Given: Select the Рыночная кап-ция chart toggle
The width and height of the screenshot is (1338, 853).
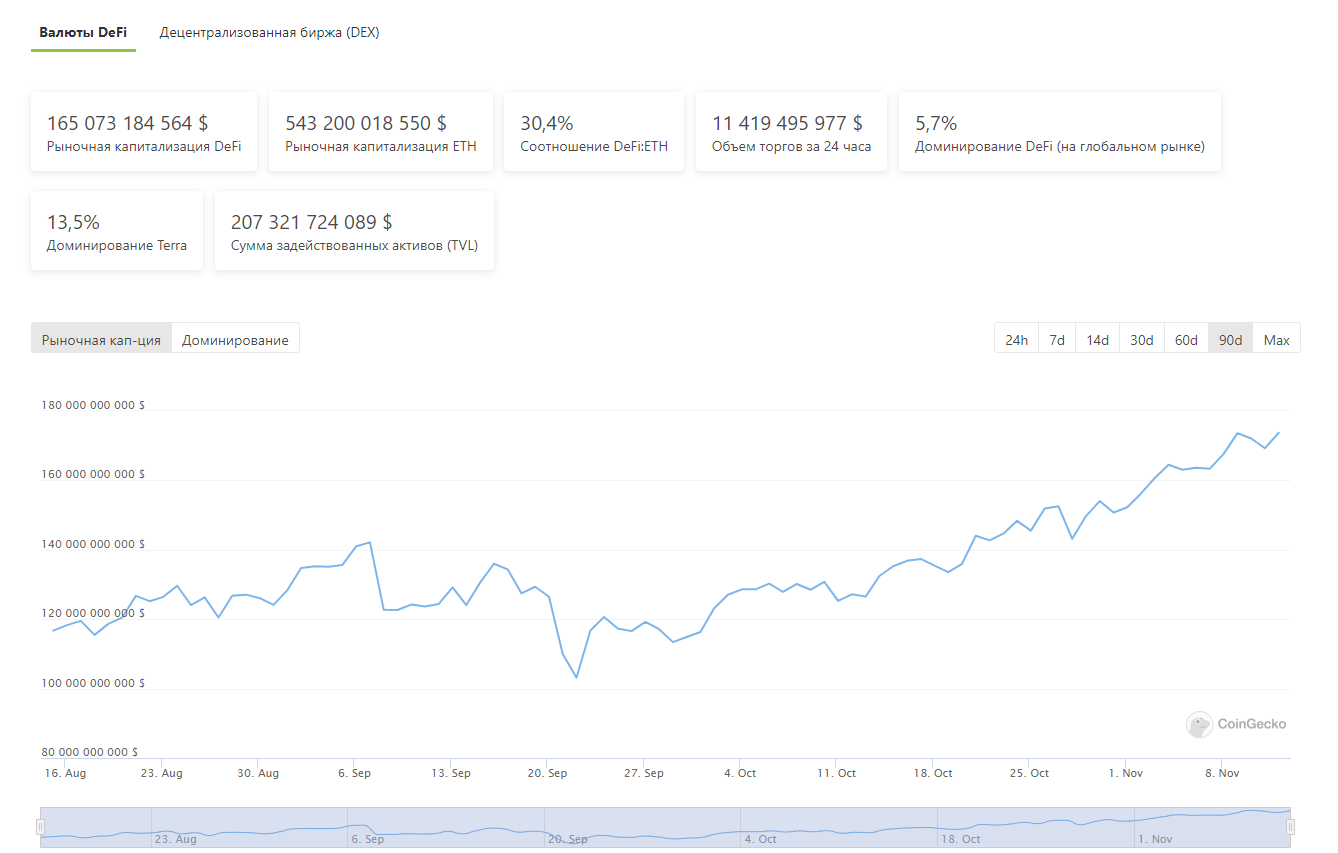Looking at the screenshot, I should (101, 339).
